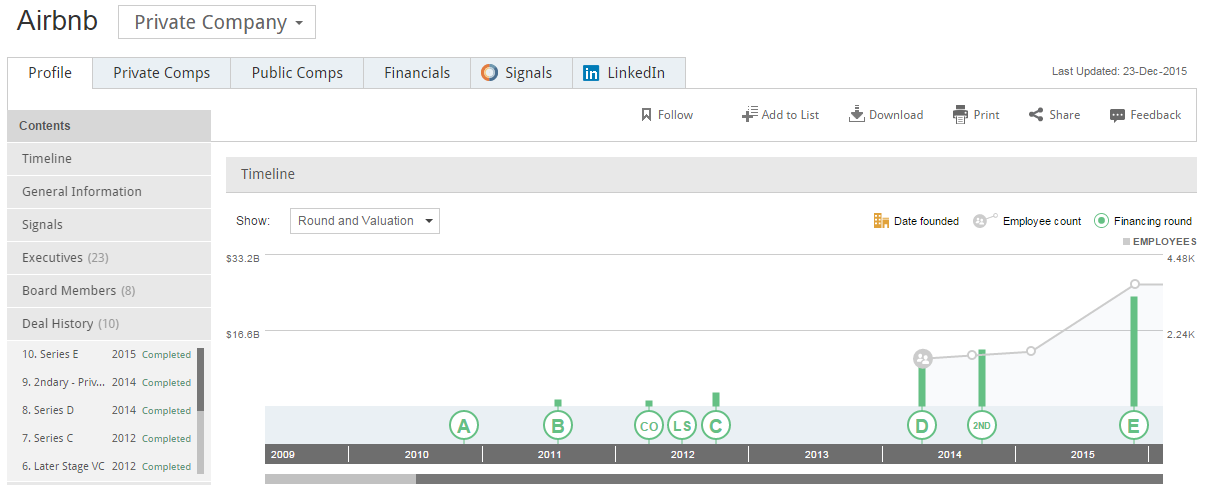Click the Airbnb company title
The width and height of the screenshot is (1206, 485).
(x=57, y=21)
